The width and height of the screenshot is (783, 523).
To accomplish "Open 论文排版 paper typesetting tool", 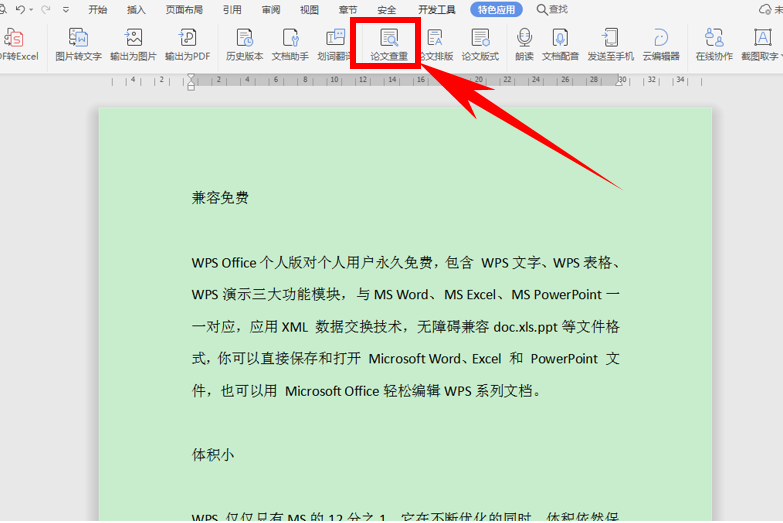I will 436,44.
